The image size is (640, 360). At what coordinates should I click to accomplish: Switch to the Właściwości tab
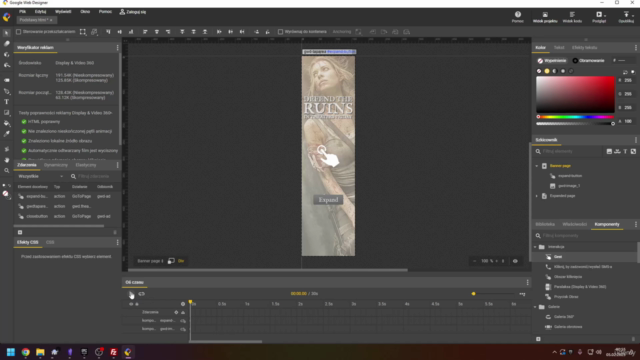[x=574, y=224]
